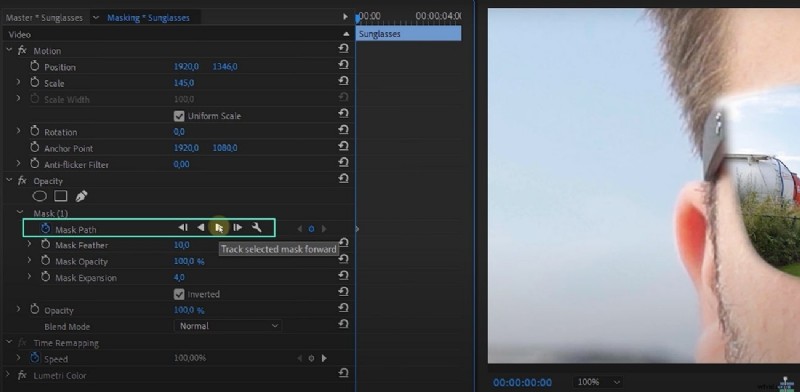Open Blend Mode Normal dropdown
The width and height of the screenshot is (800, 392).
228,326
